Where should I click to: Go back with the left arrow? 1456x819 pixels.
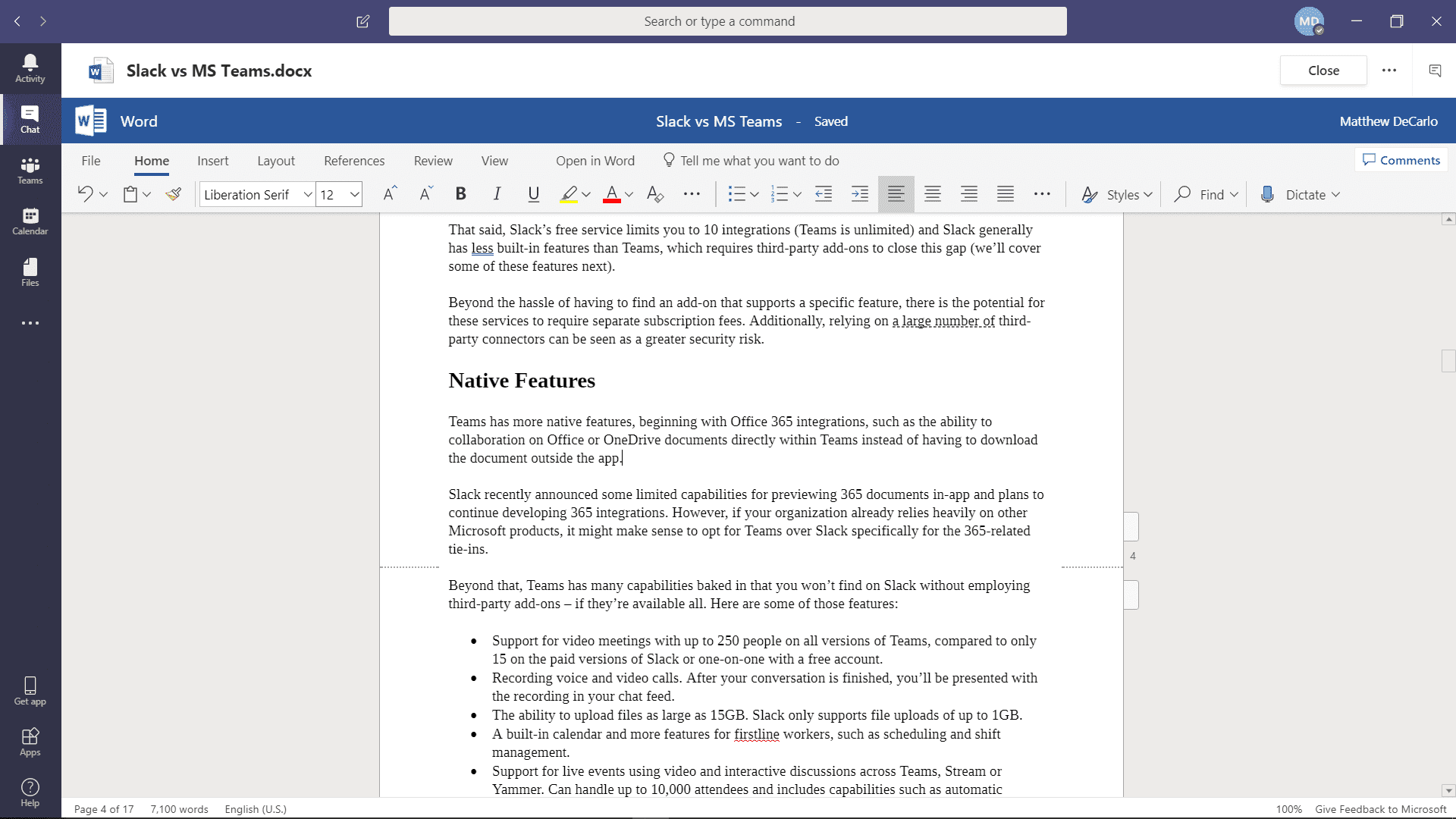pyautogui.click(x=17, y=21)
